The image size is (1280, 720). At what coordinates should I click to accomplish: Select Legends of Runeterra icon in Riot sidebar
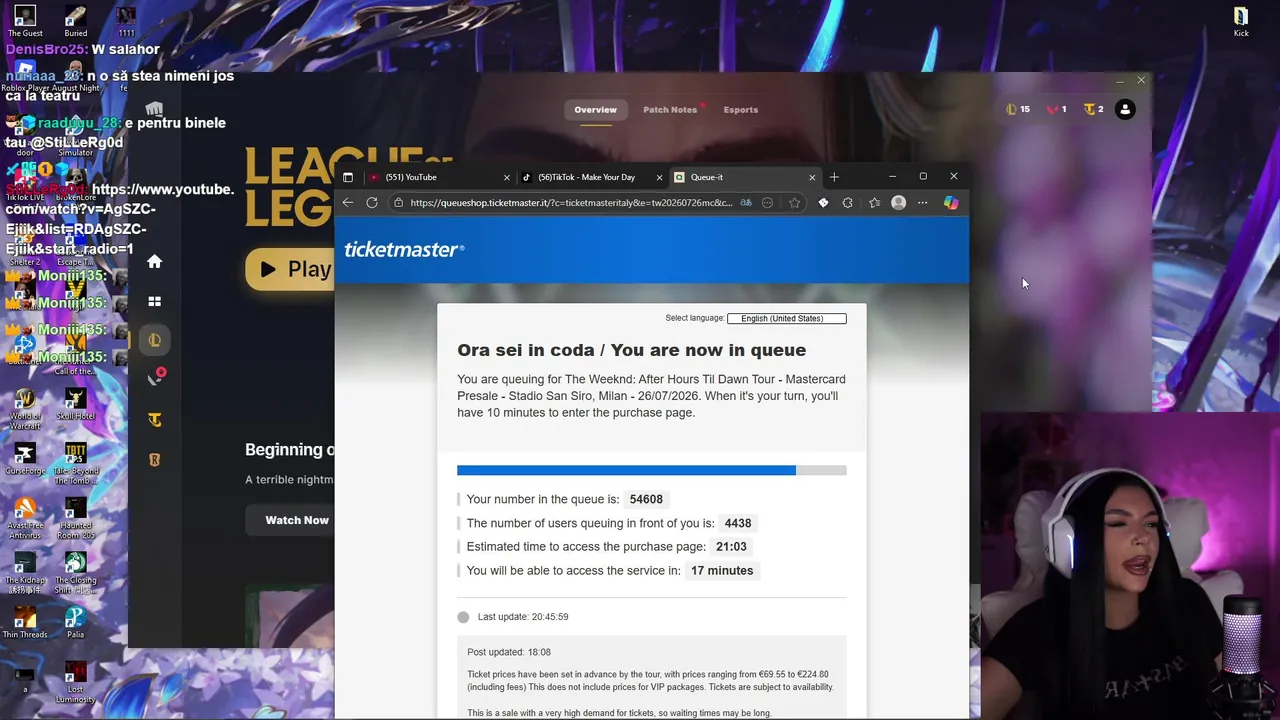(154, 460)
